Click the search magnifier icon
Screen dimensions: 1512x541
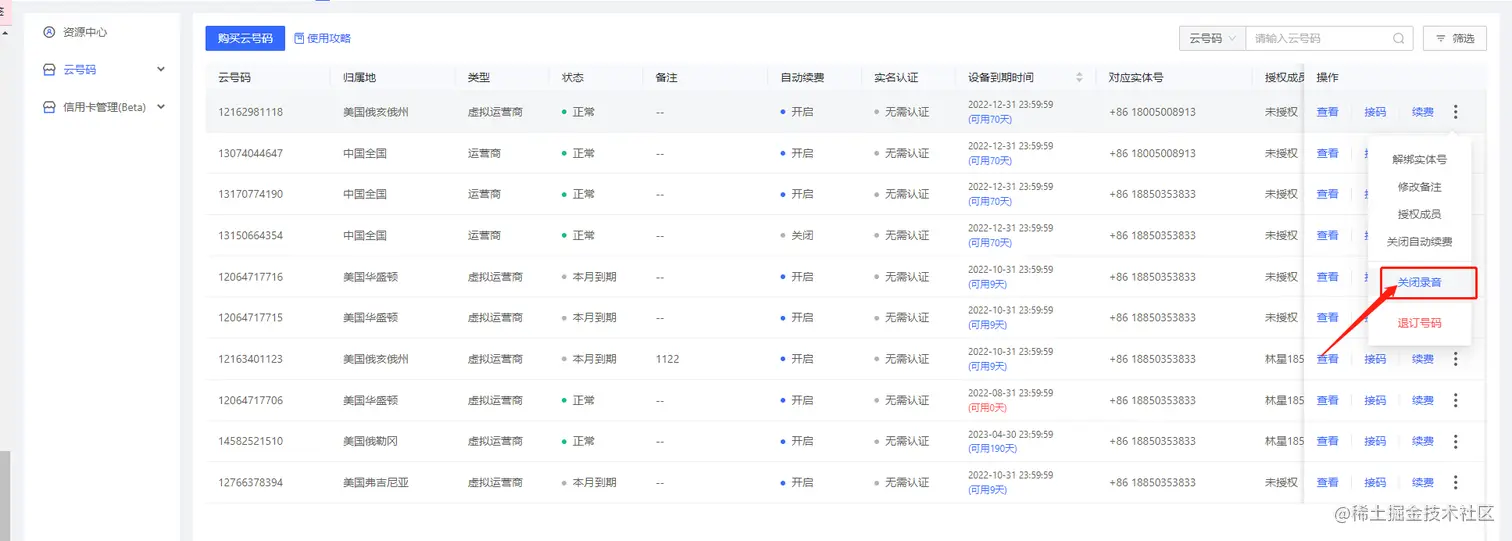1398,38
